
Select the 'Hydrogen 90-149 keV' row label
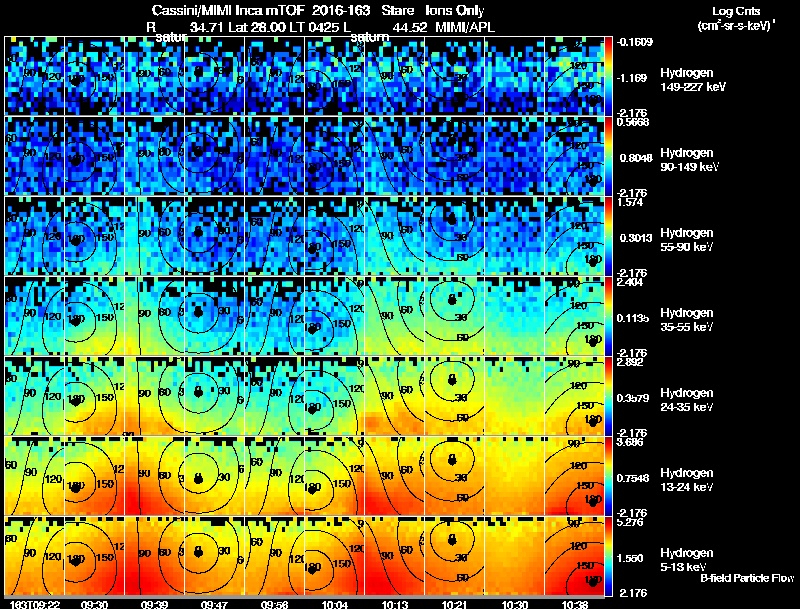pyautogui.click(x=689, y=160)
